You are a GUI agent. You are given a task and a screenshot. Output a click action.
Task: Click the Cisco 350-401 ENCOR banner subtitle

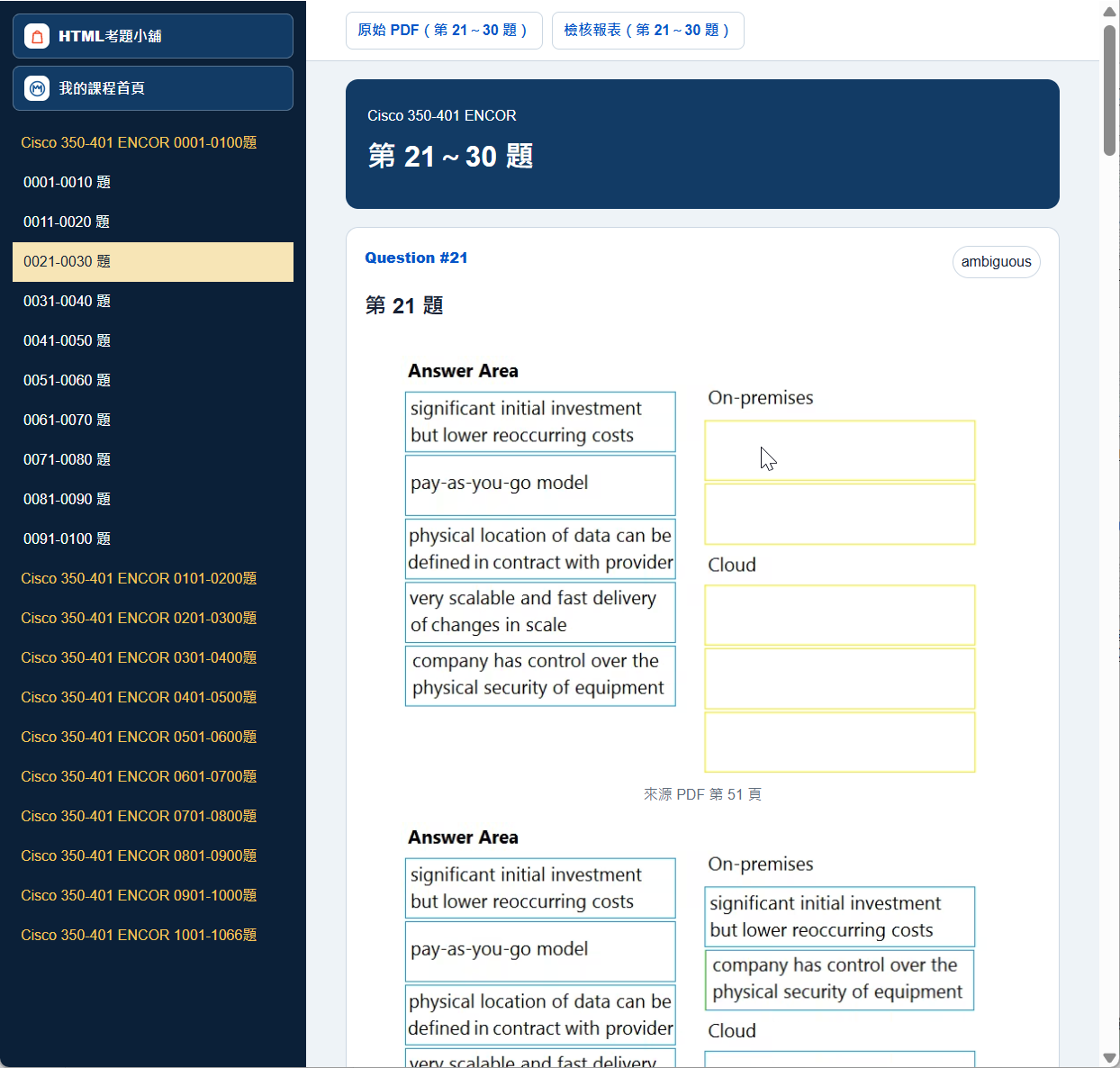[442, 116]
